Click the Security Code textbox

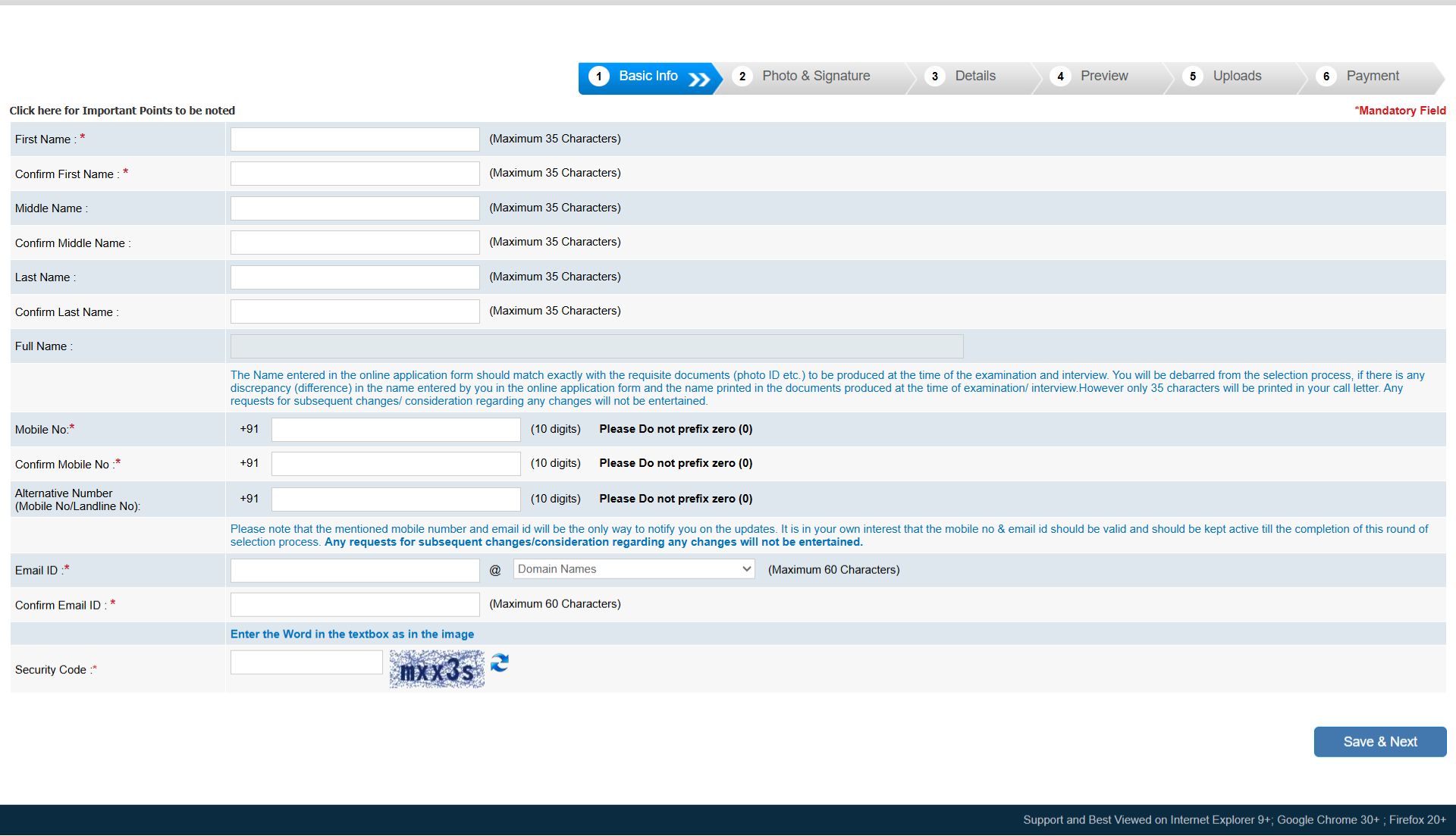pos(306,662)
